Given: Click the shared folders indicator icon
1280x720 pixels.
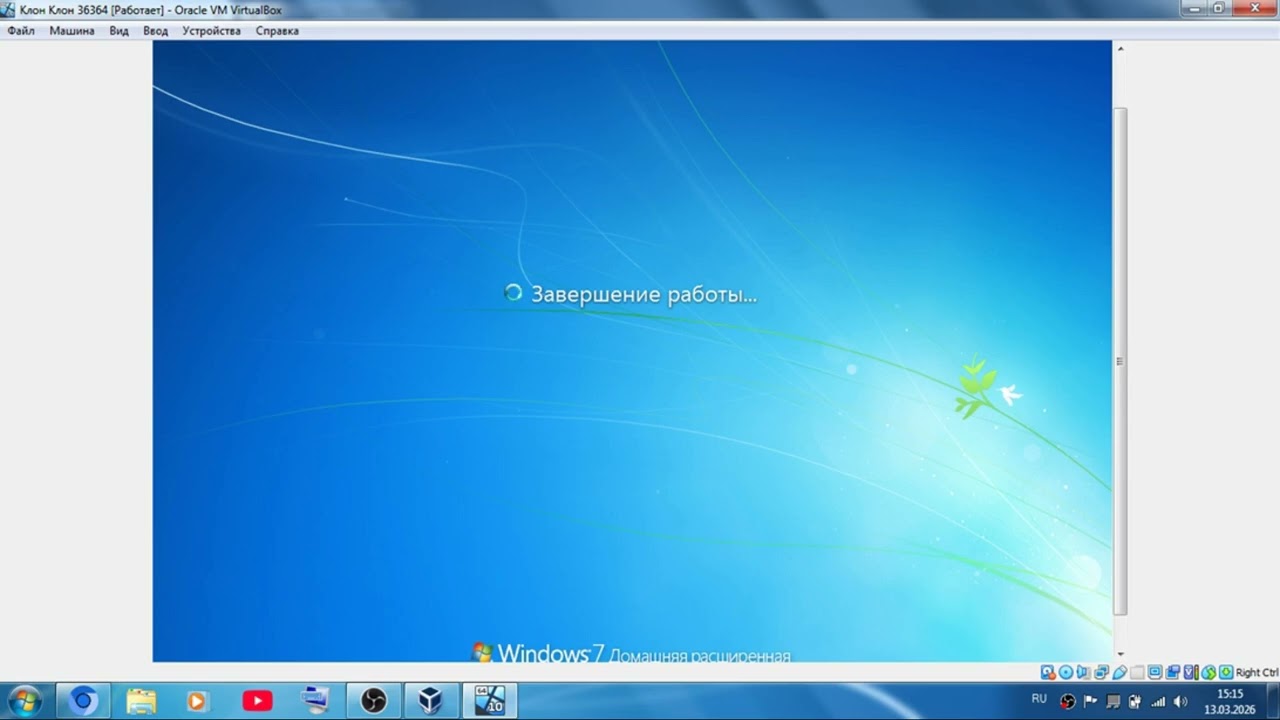Looking at the screenshot, I should point(1137,672).
